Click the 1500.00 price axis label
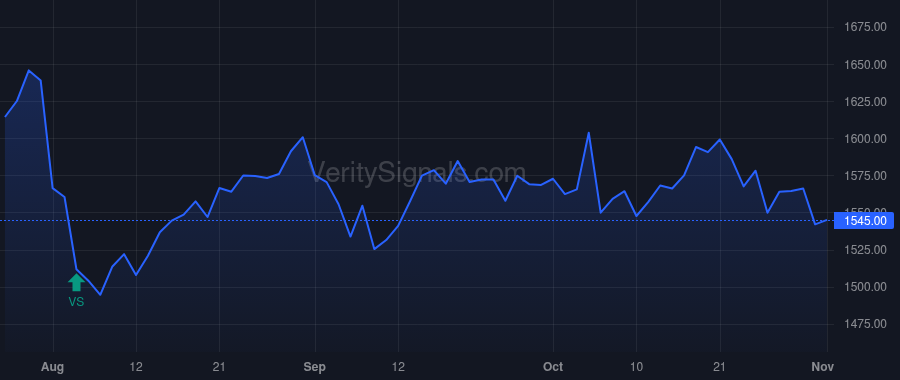 pos(866,287)
